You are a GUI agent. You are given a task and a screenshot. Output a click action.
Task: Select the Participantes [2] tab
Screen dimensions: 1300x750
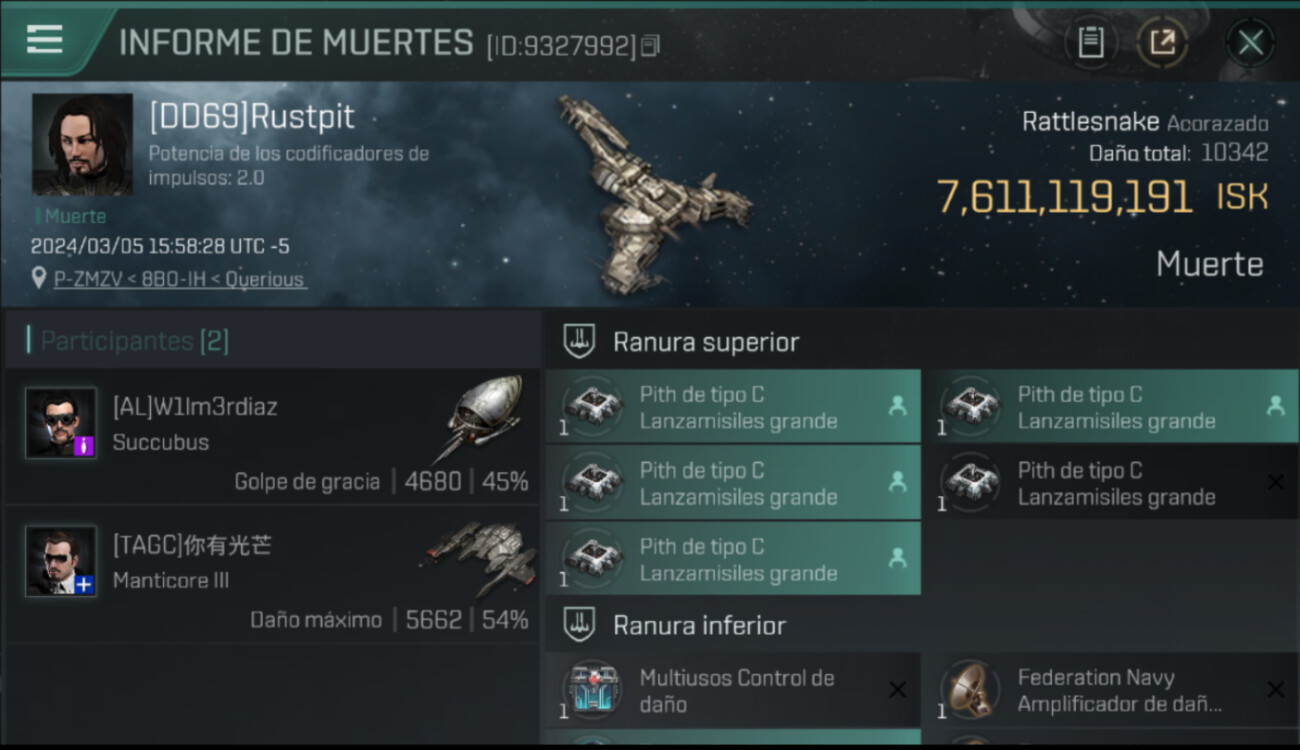[x=135, y=341]
